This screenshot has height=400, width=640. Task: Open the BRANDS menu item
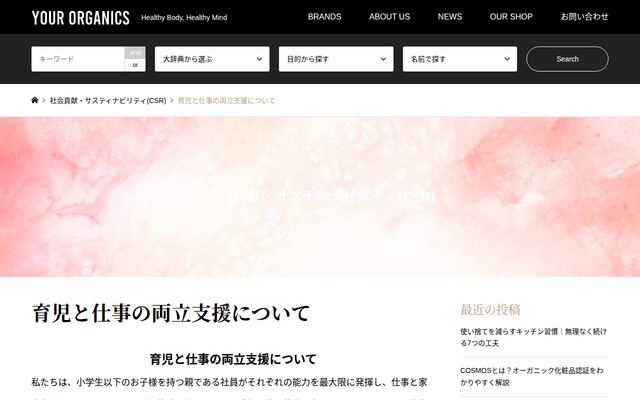(324, 17)
